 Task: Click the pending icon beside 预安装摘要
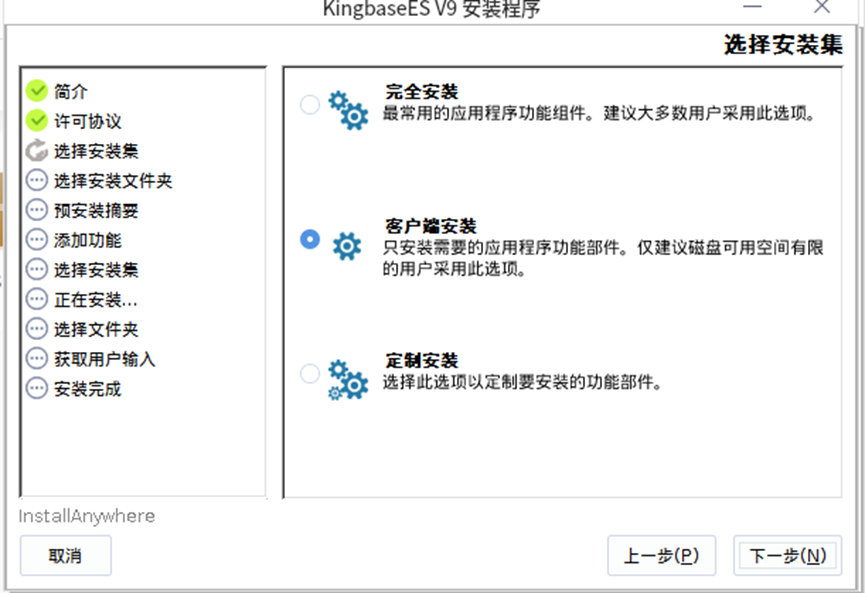click(37, 210)
